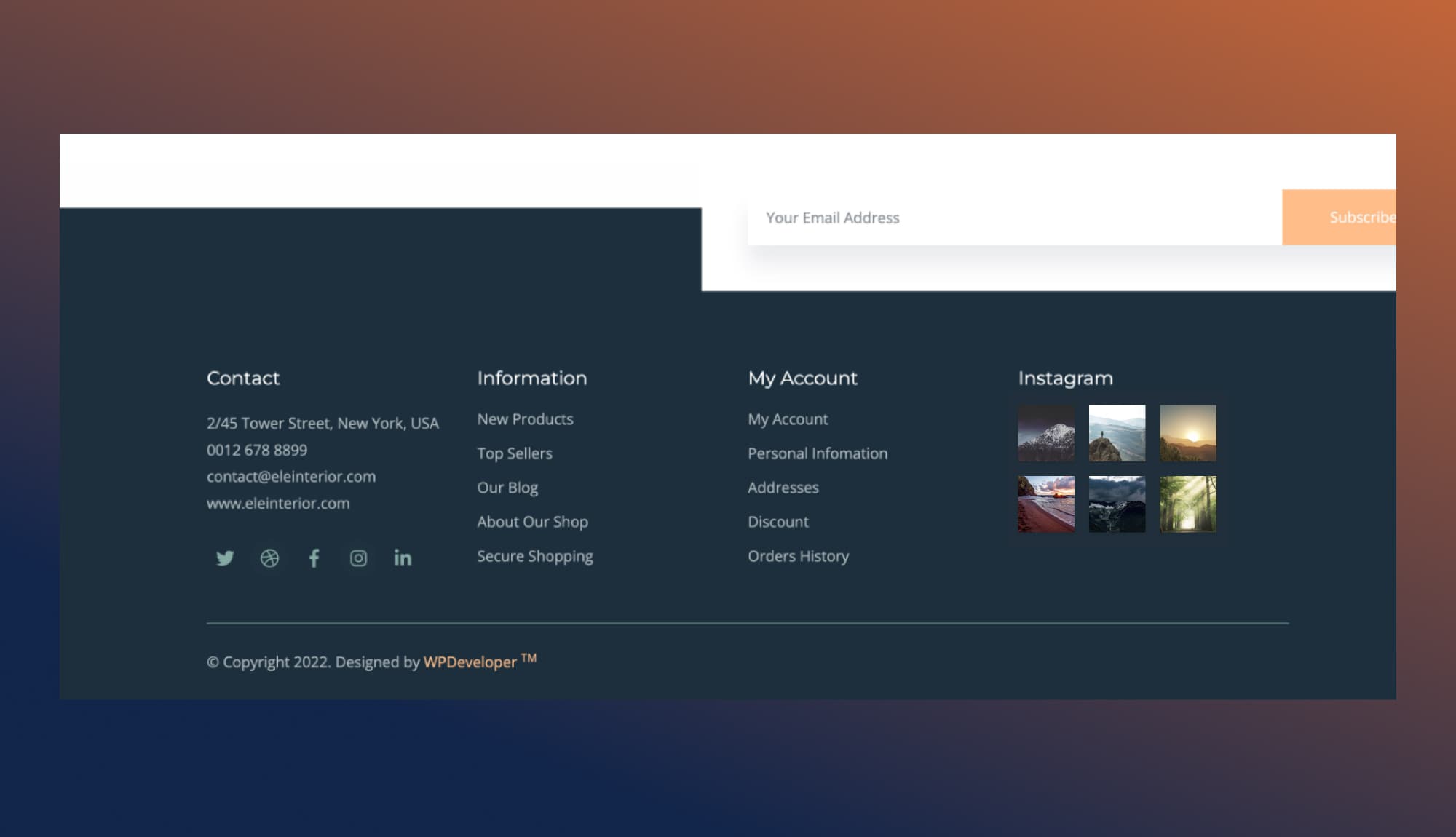Click contact@eleinterior.com email address
The image size is (1456, 837).
click(291, 477)
